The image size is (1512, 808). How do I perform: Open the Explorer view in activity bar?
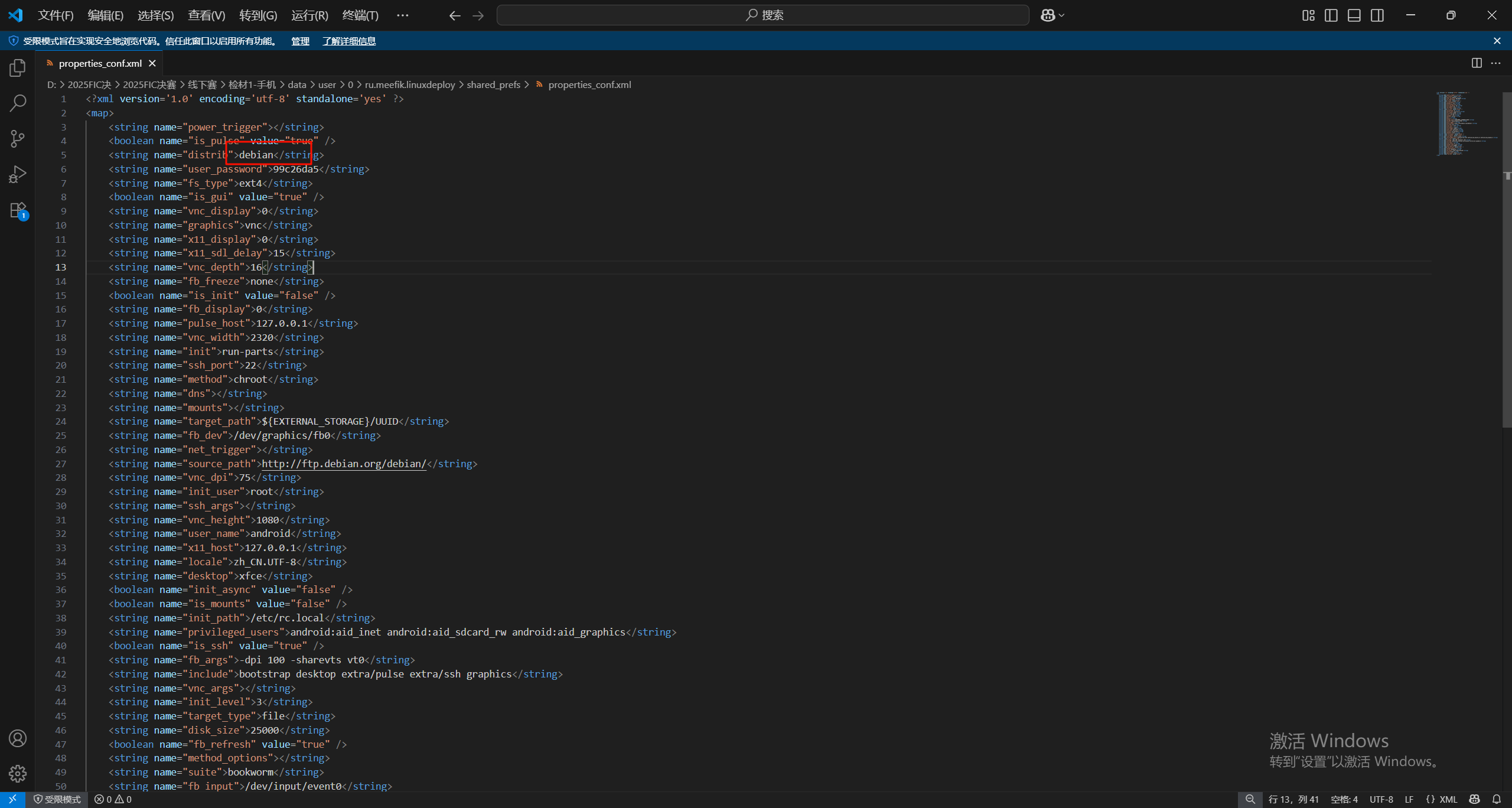tap(18, 68)
